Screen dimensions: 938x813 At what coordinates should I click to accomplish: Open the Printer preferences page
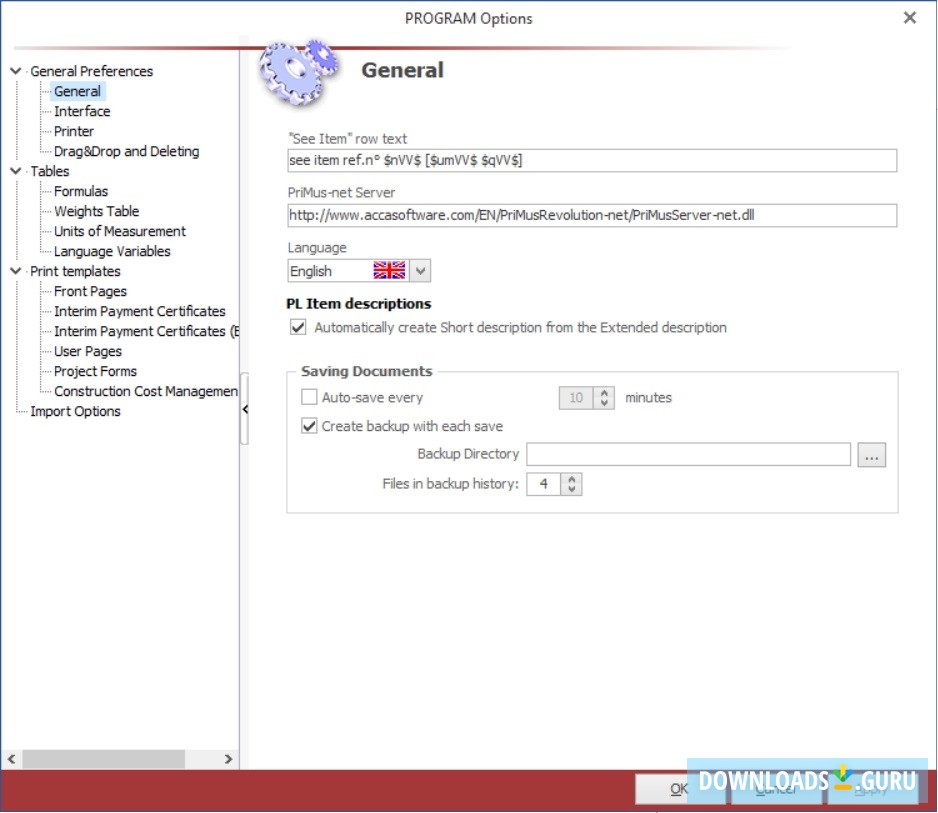[74, 131]
